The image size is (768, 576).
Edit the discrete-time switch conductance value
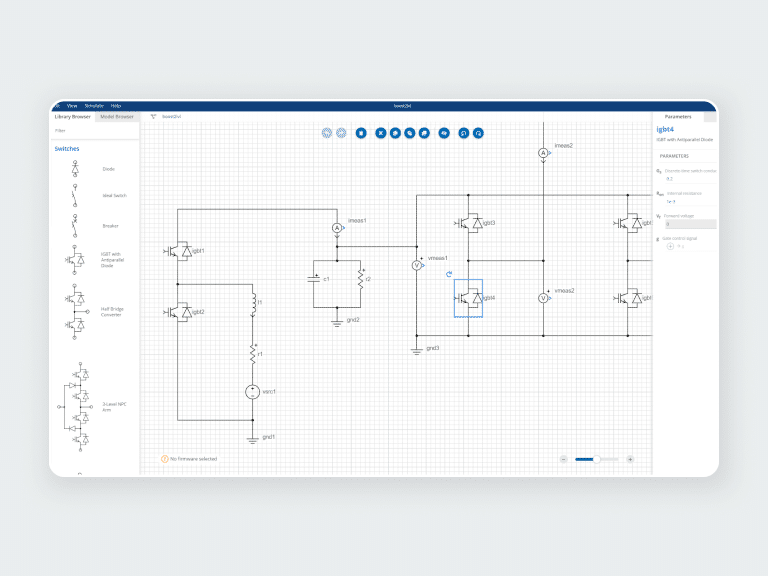coord(669,179)
